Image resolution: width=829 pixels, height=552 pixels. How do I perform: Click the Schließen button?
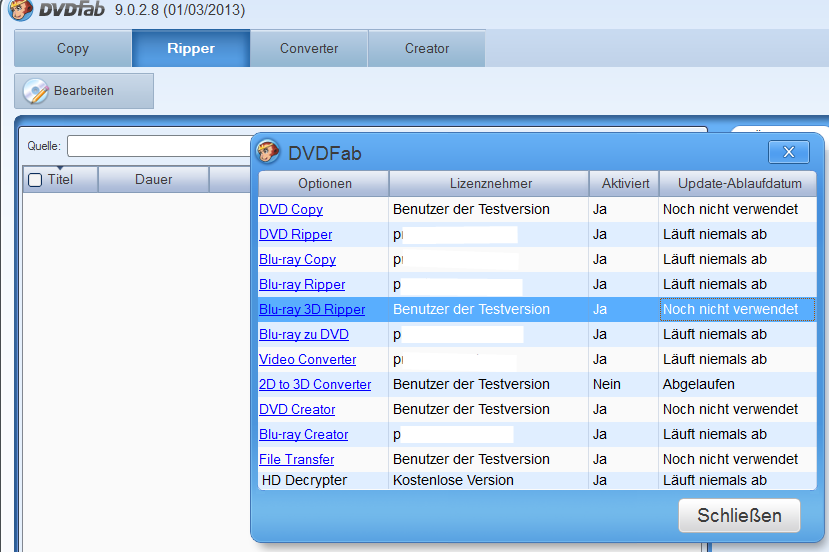pos(739,515)
